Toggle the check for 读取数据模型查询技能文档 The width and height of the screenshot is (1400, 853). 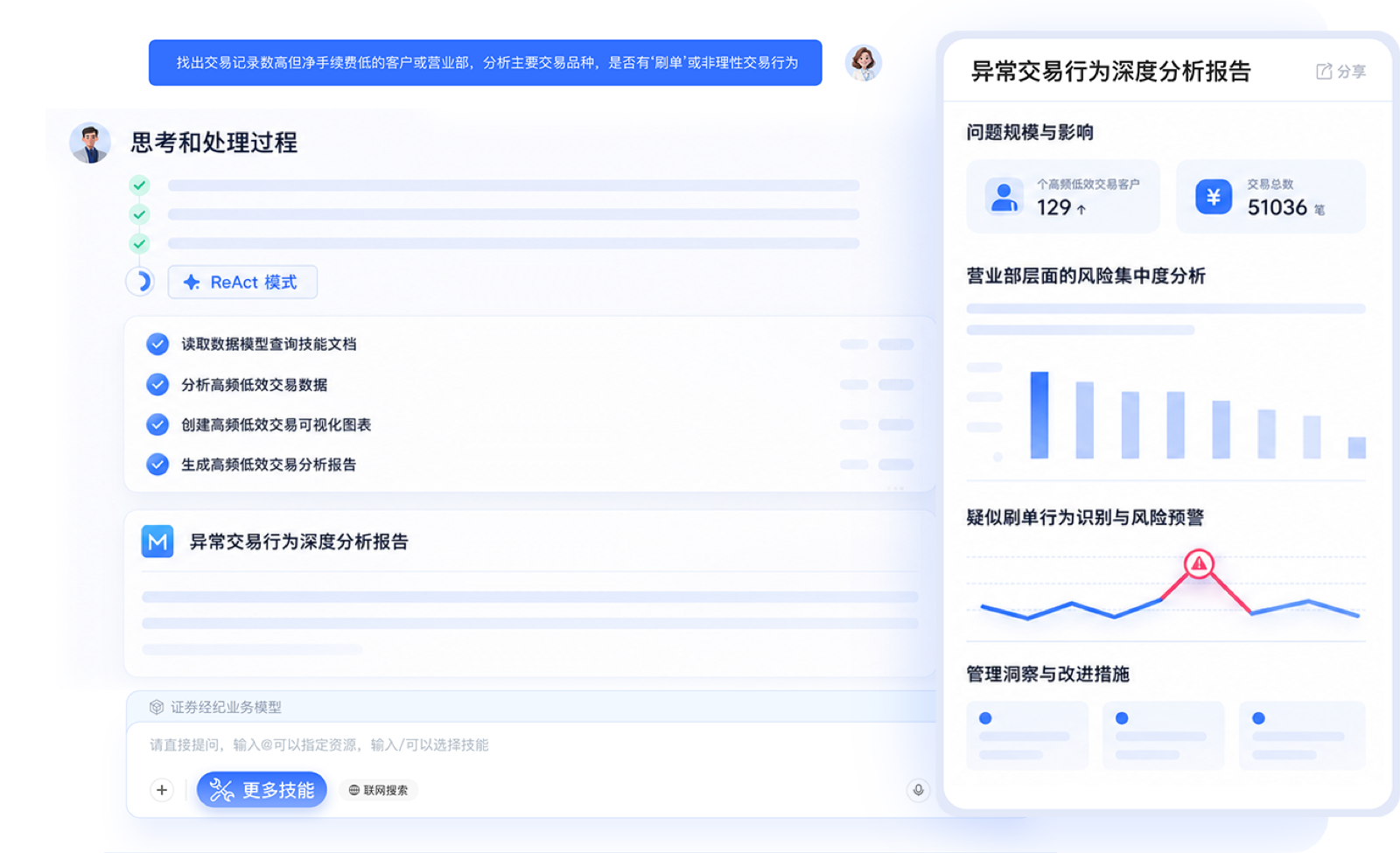click(x=157, y=344)
